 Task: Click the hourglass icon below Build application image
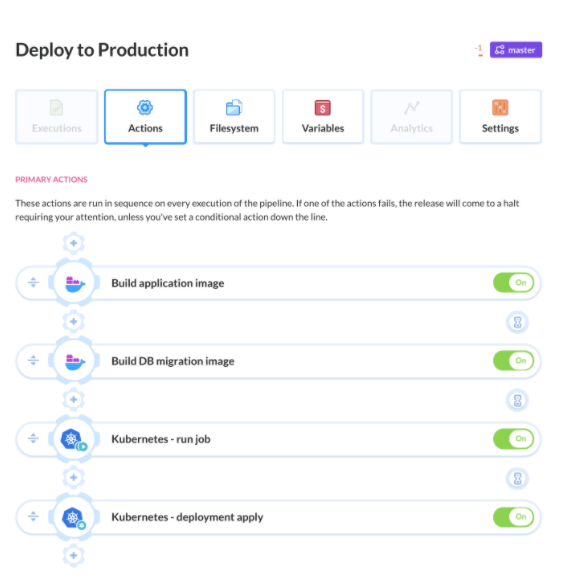(x=517, y=322)
